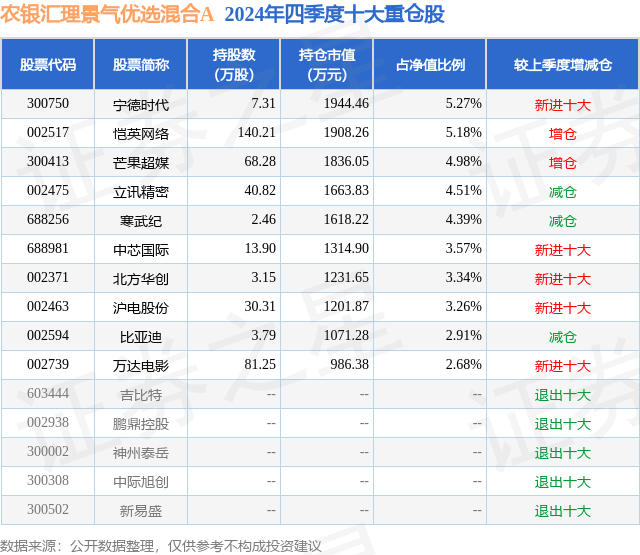640x555 pixels.
Task: Select the 持股数(万股) column header
Action: click(x=234, y=64)
